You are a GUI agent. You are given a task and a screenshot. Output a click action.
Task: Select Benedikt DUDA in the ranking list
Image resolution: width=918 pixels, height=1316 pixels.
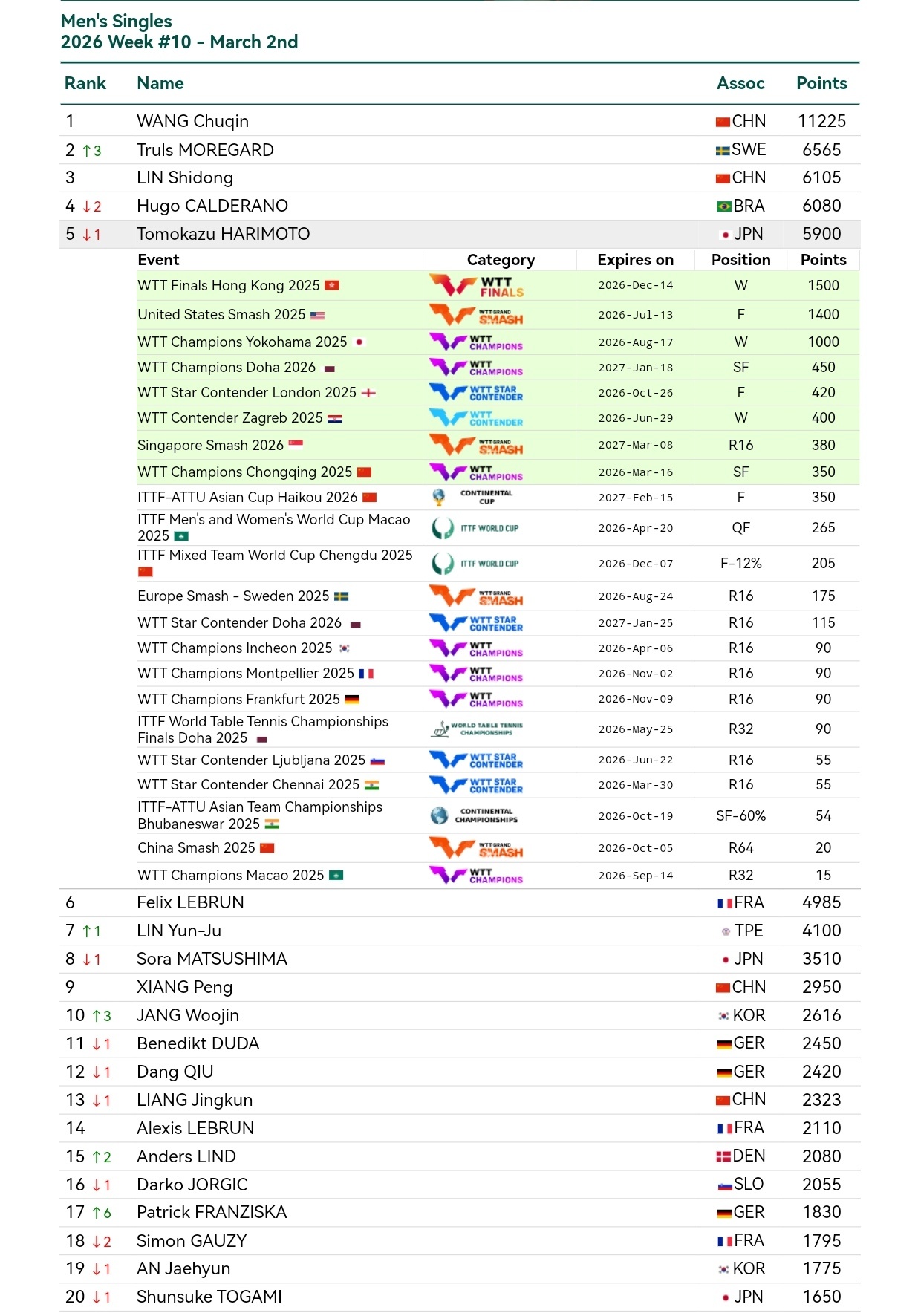(x=460, y=1044)
